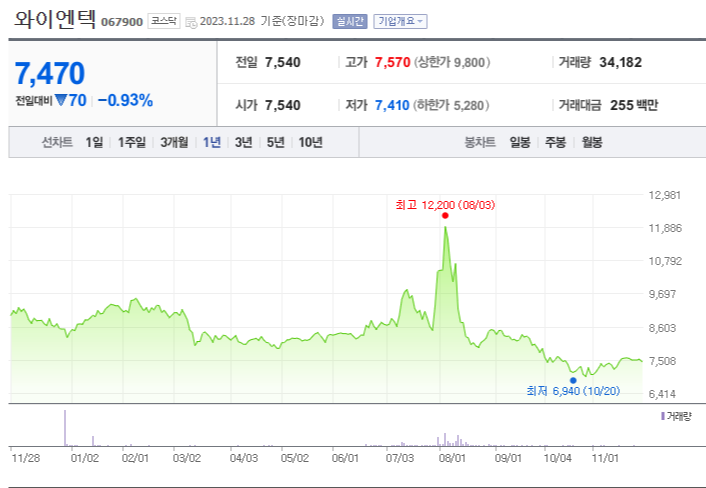
Task: Click the 전일 7,540 value
Action: [x=282, y=62]
